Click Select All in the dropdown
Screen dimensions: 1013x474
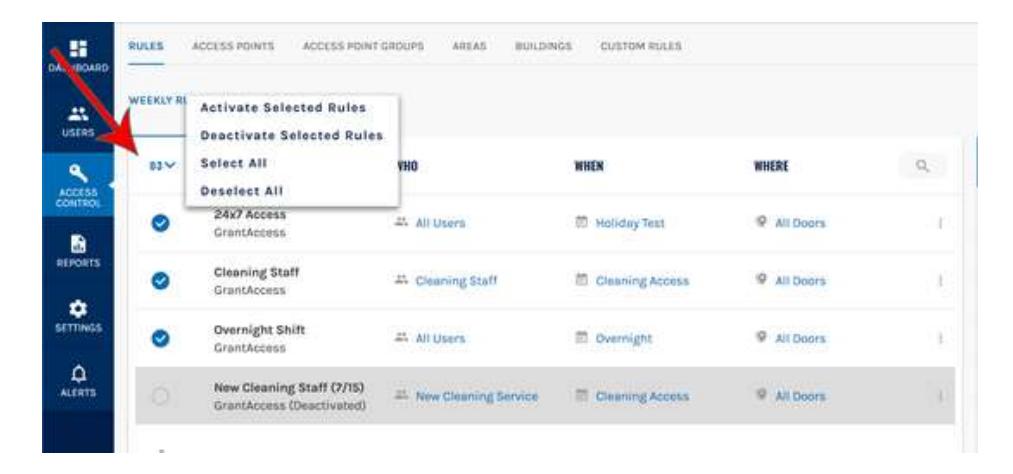pyautogui.click(x=233, y=163)
